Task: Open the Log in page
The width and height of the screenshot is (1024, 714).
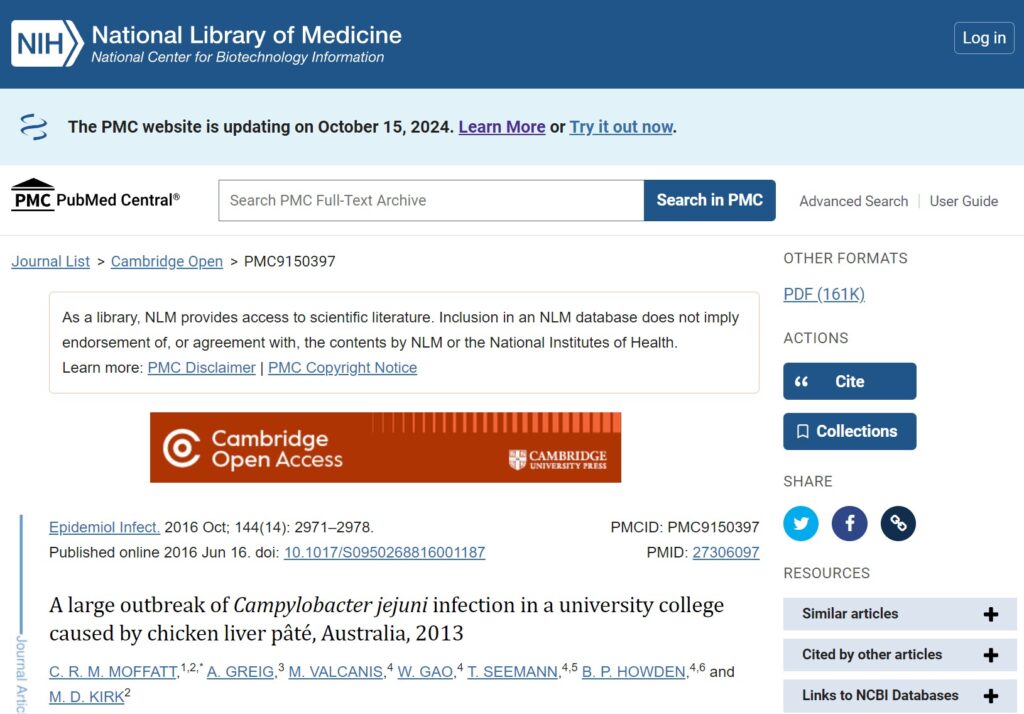Action: (983, 38)
